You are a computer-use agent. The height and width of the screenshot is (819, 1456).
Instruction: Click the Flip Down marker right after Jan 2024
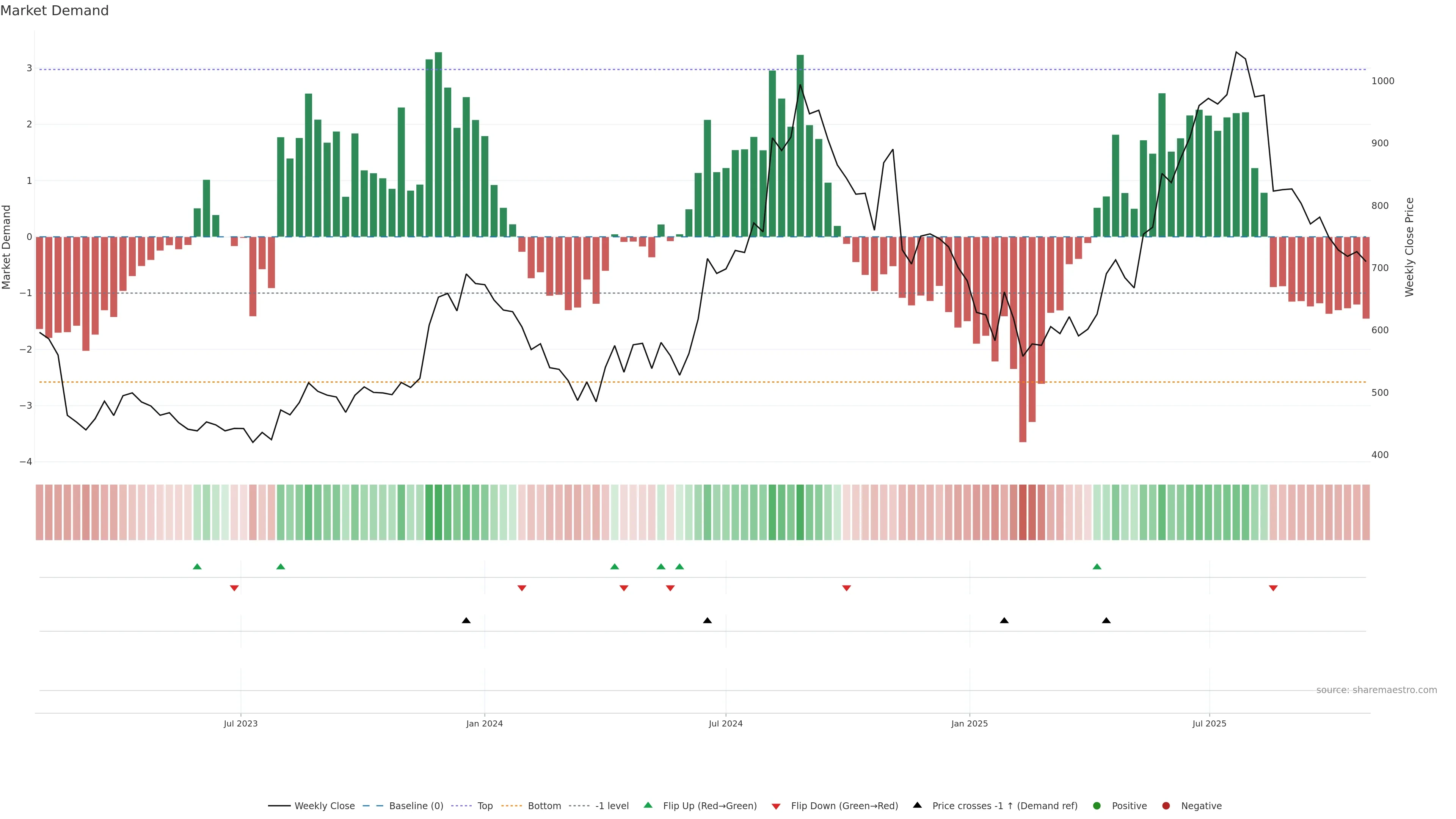tap(522, 588)
